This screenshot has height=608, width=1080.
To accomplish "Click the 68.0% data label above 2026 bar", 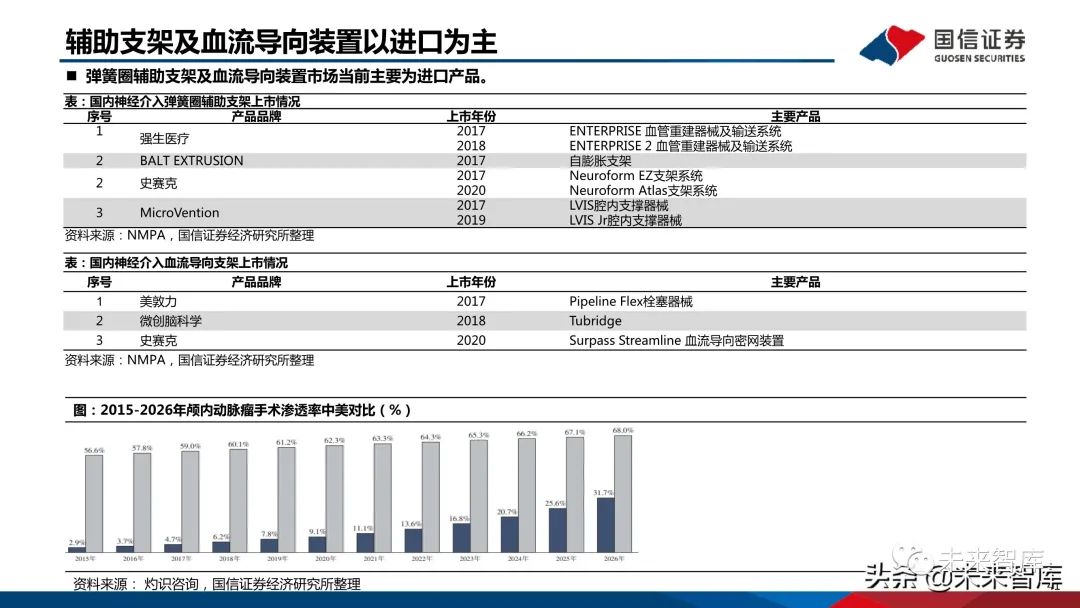I will coord(623,430).
